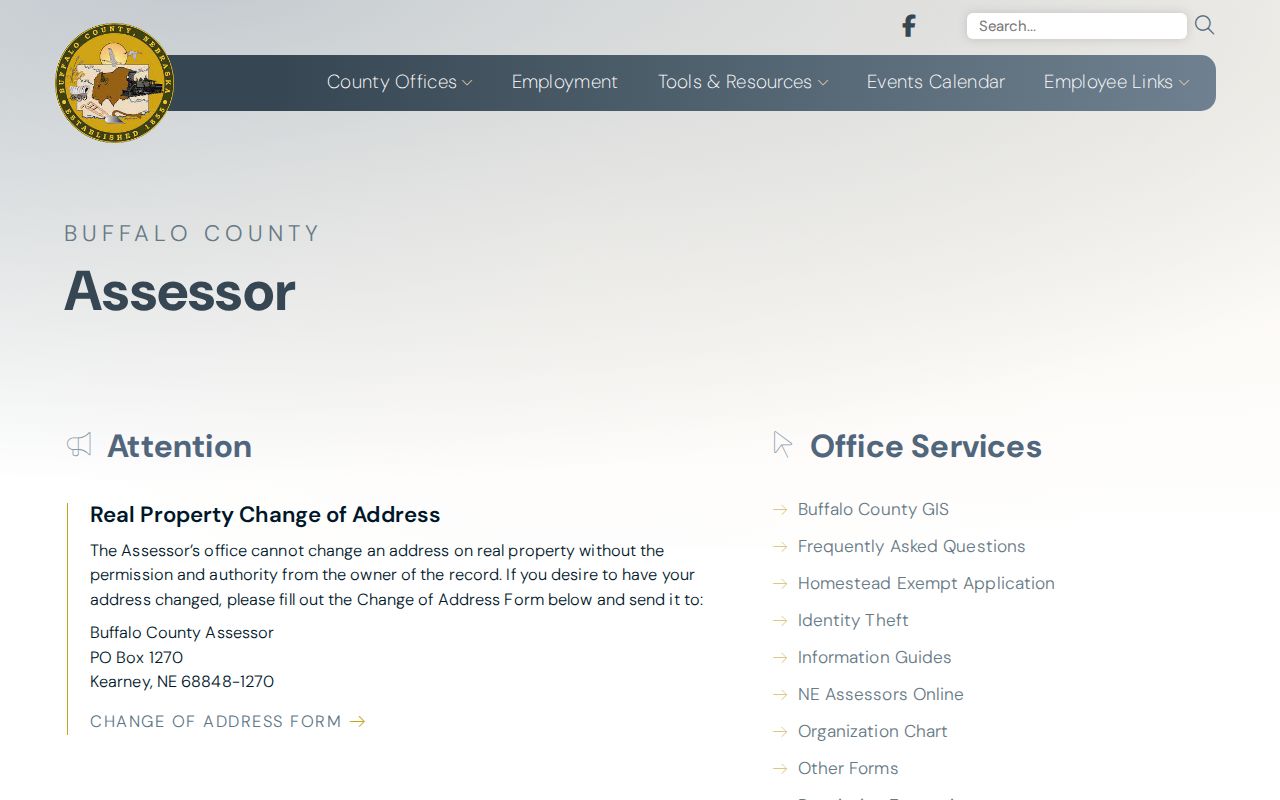Open Frequently Asked Questions link
Viewport: 1280px width, 800px height.
coord(911,546)
